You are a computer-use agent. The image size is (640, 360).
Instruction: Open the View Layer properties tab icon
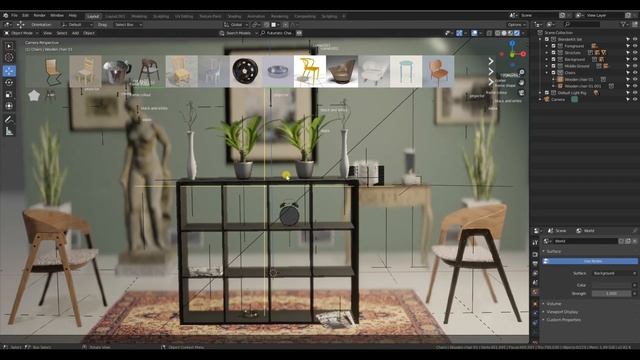point(535,273)
